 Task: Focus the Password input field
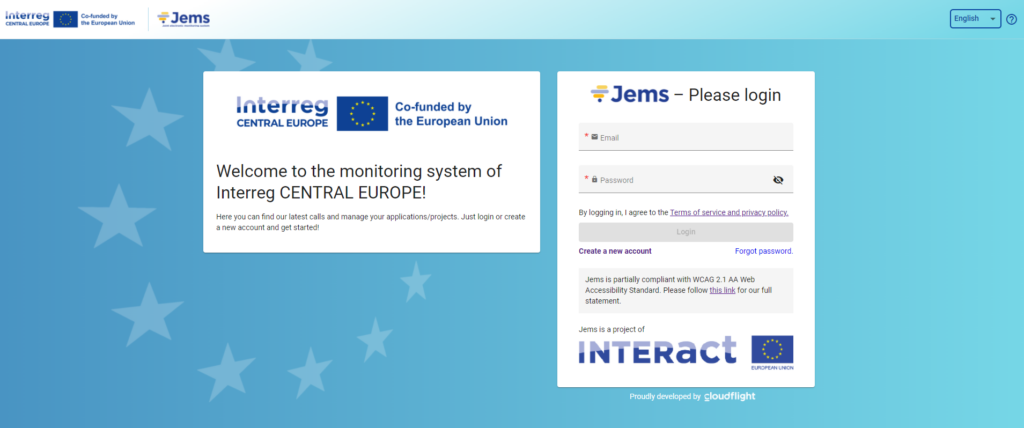coord(686,180)
